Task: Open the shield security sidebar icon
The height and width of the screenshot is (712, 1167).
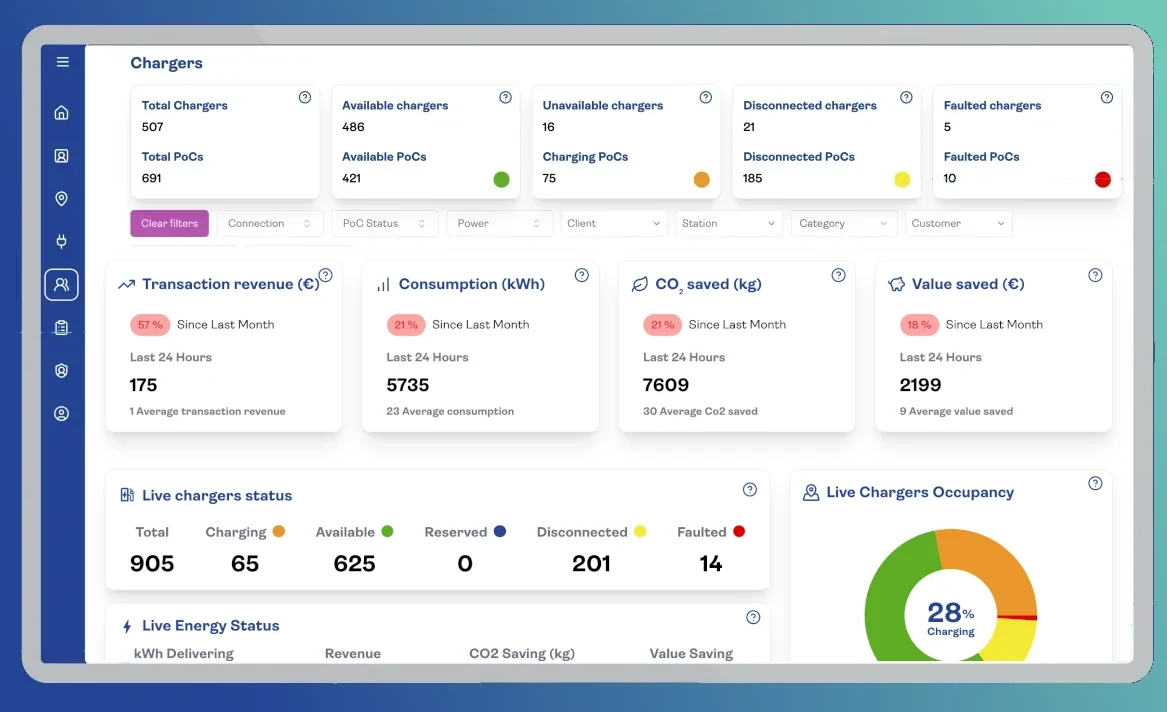Action: [62, 371]
